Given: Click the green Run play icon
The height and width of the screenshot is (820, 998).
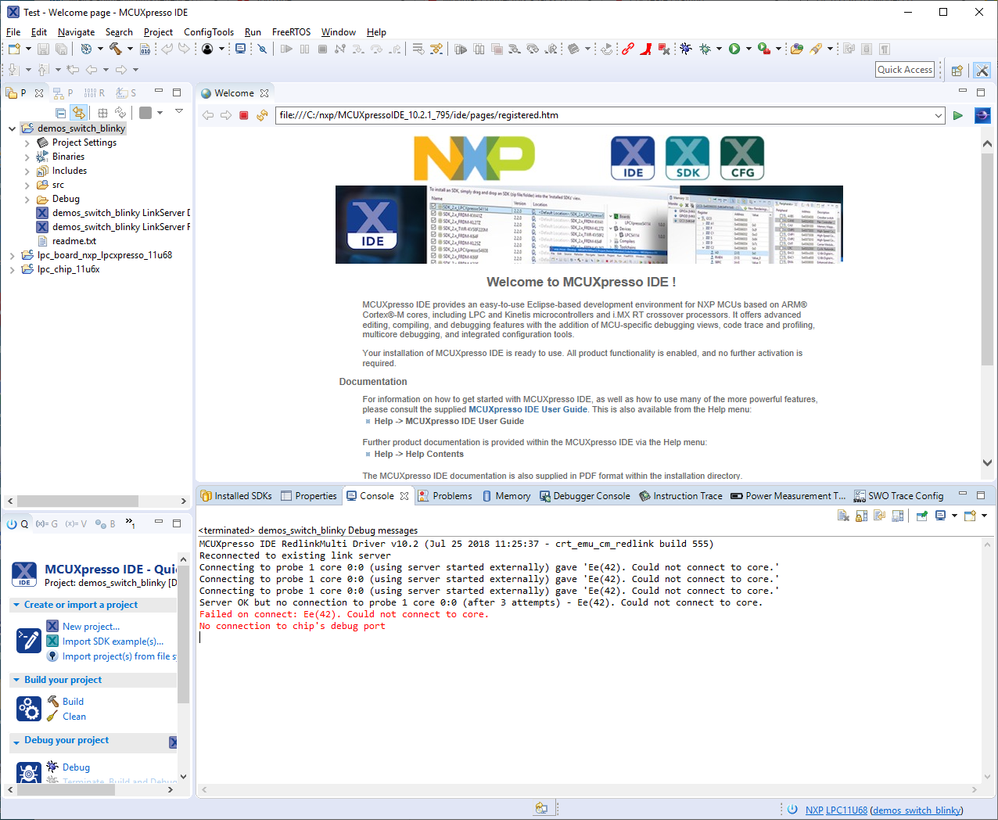Looking at the screenshot, I should coord(734,49).
